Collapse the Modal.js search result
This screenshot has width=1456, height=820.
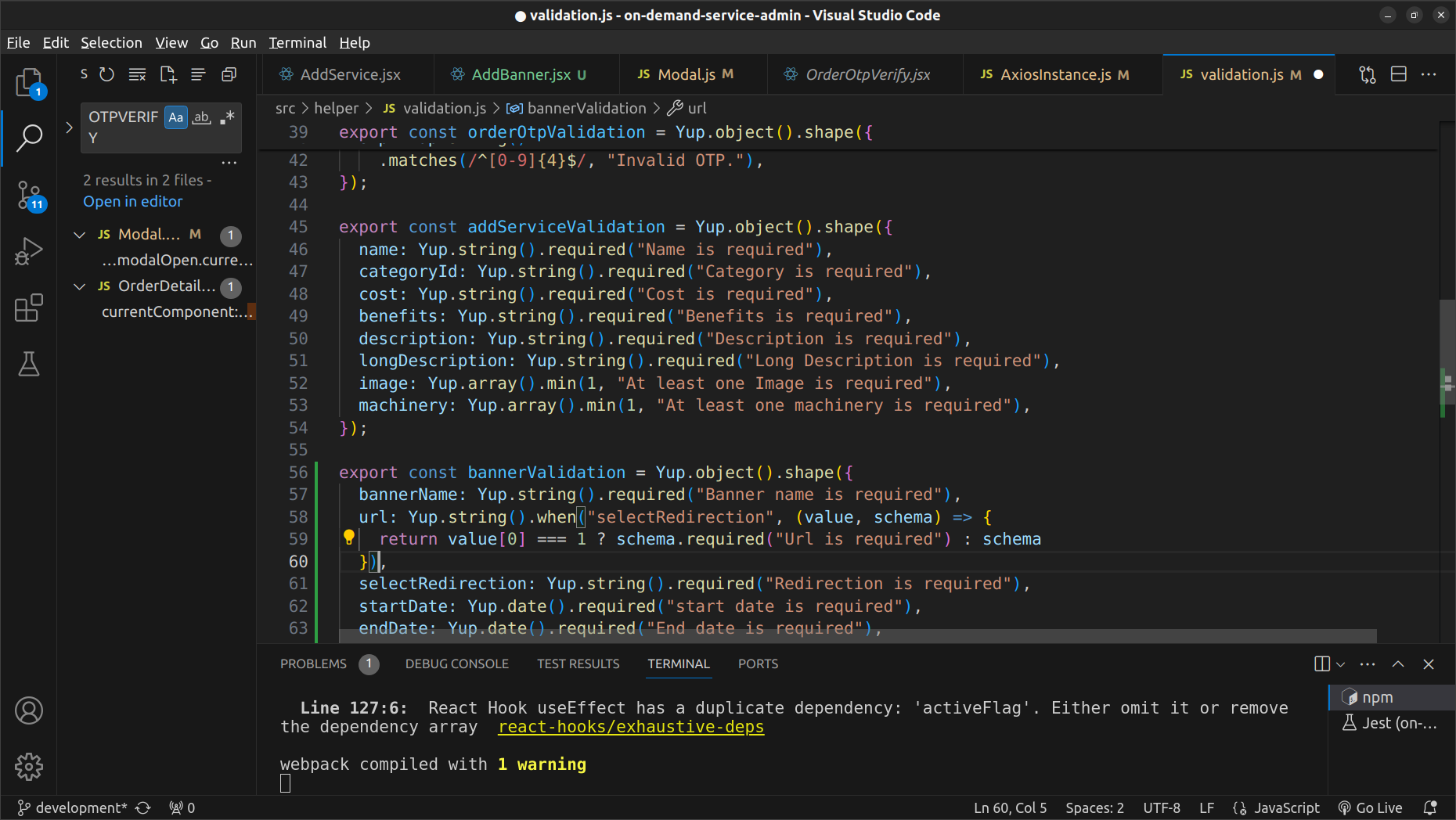click(x=79, y=235)
